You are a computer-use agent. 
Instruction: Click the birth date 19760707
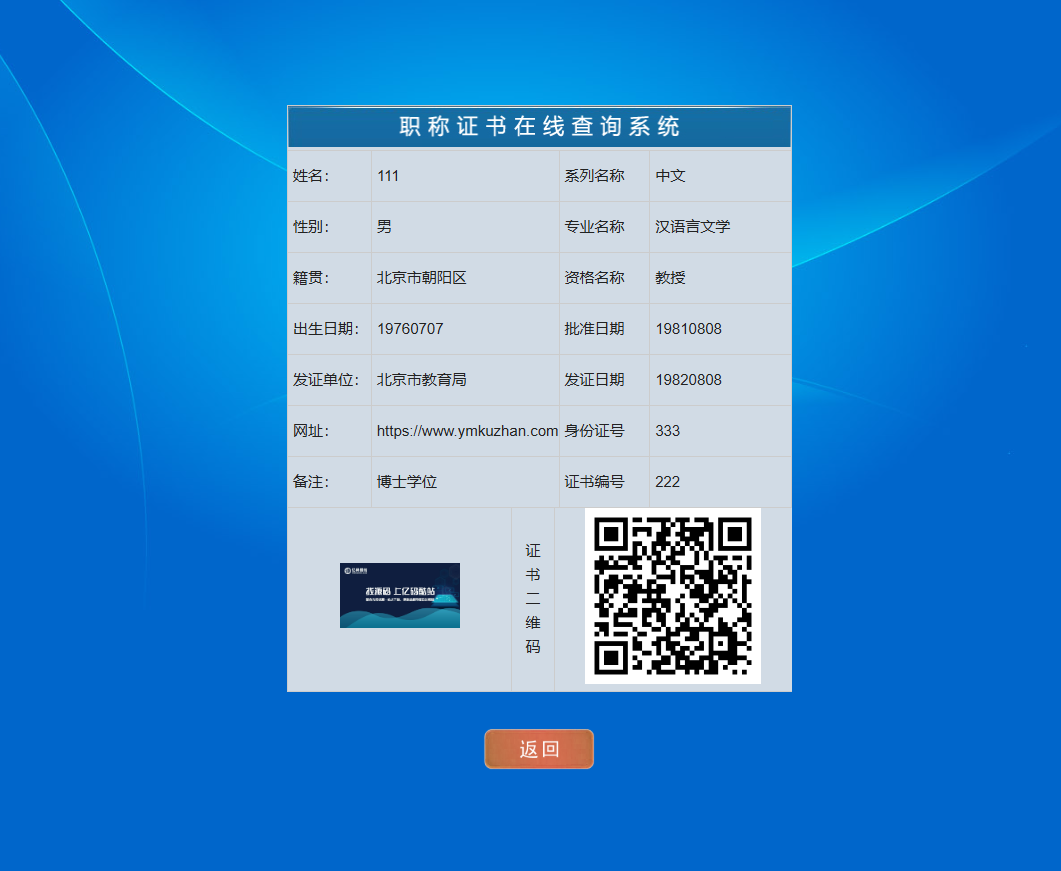pyautogui.click(x=413, y=328)
